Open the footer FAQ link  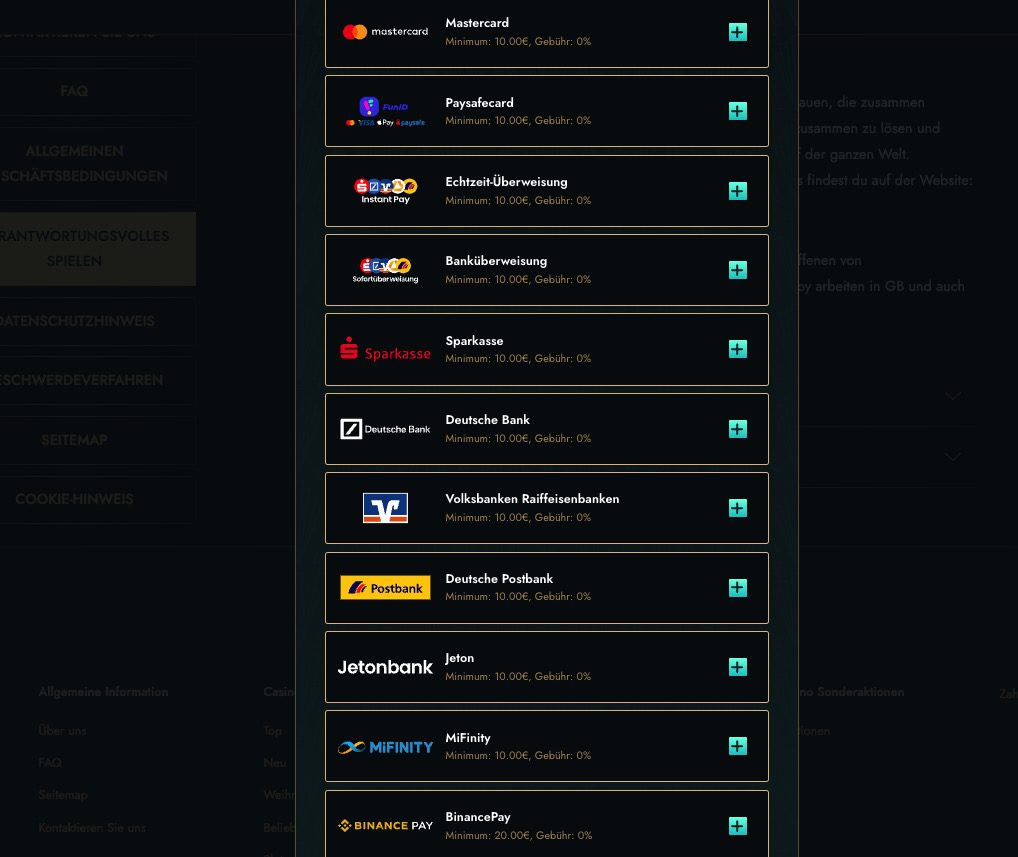point(50,763)
